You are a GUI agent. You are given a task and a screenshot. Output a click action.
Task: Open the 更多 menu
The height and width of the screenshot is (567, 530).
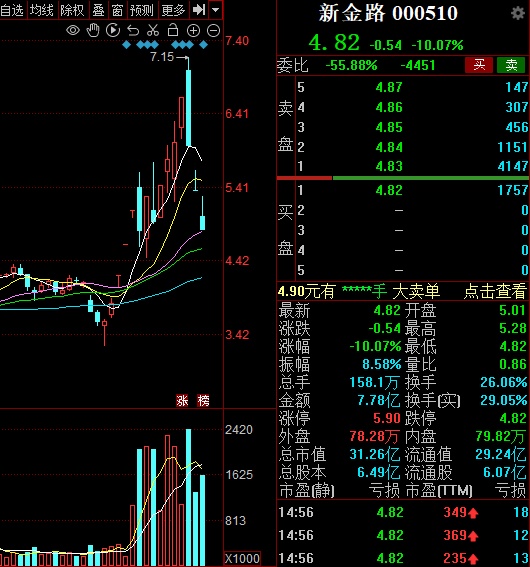pyautogui.click(x=173, y=10)
